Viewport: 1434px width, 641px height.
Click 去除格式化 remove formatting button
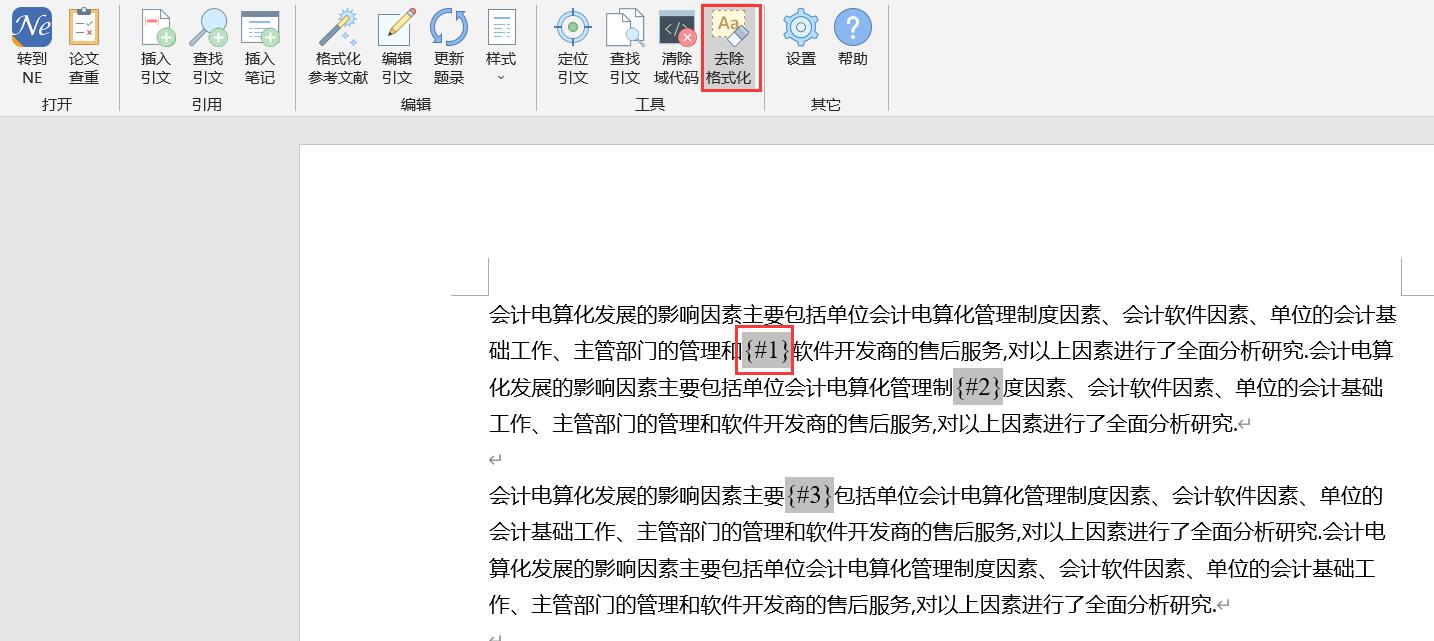[x=731, y=48]
